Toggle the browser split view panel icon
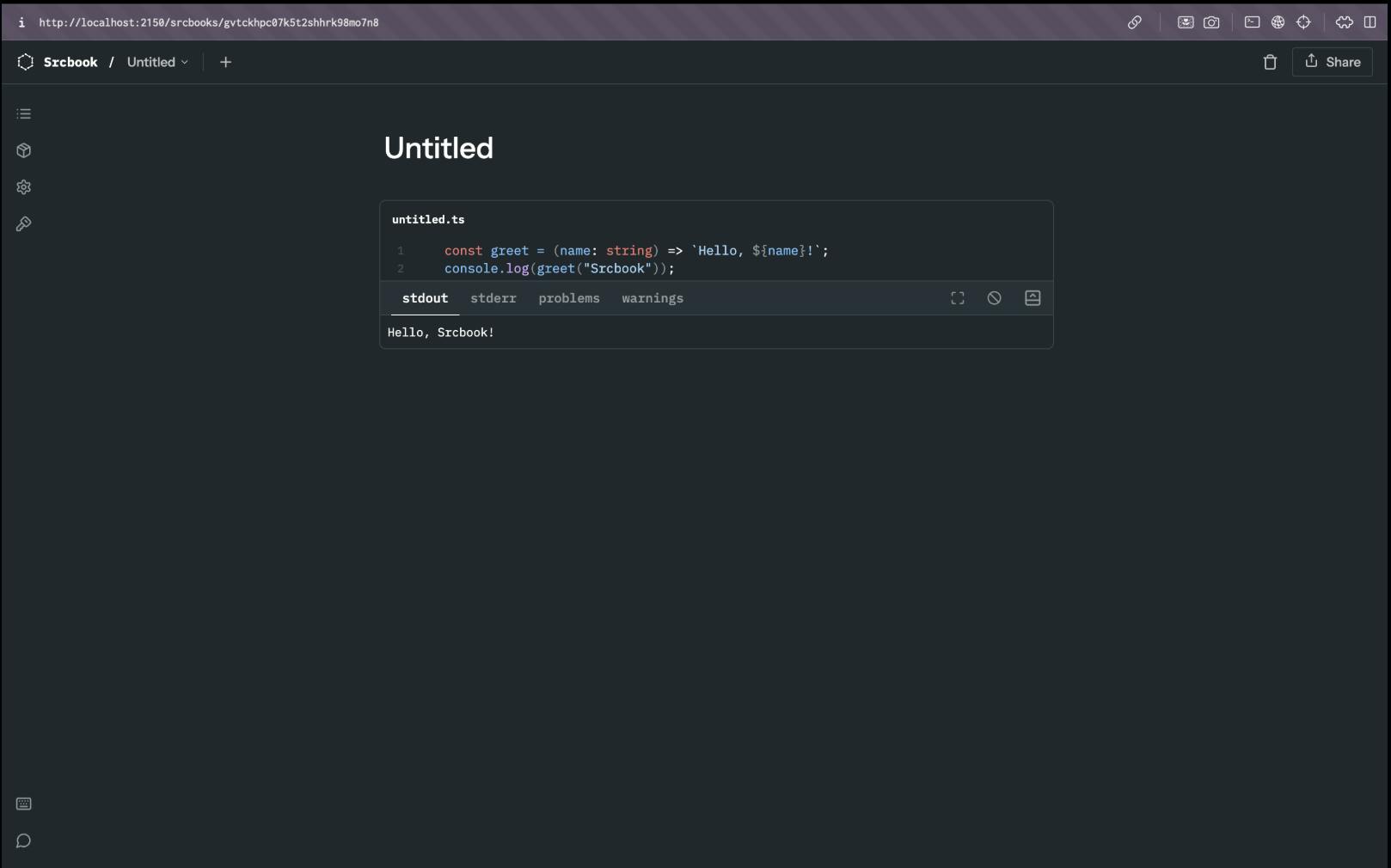This screenshot has height=868, width=1391. click(1370, 22)
